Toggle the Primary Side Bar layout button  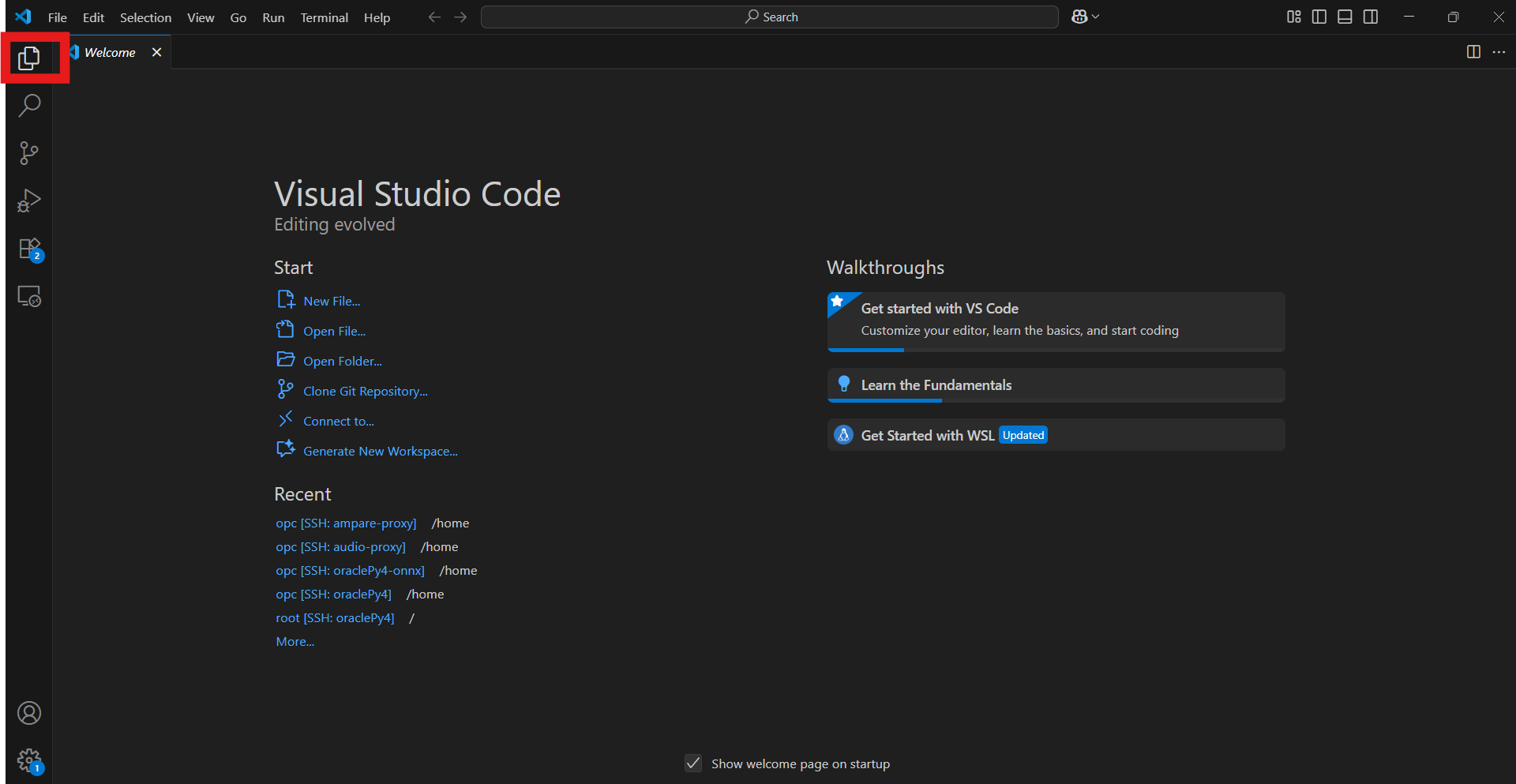click(1319, 17)
